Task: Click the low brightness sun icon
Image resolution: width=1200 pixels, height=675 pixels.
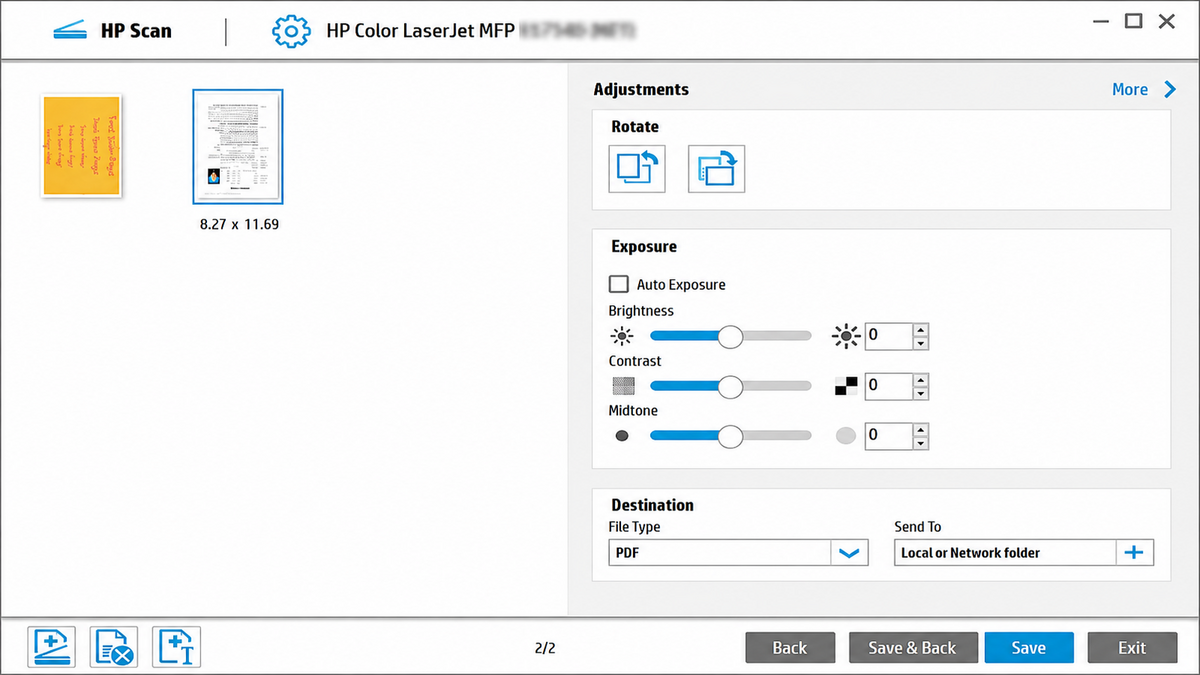Action: pos(622,336)
